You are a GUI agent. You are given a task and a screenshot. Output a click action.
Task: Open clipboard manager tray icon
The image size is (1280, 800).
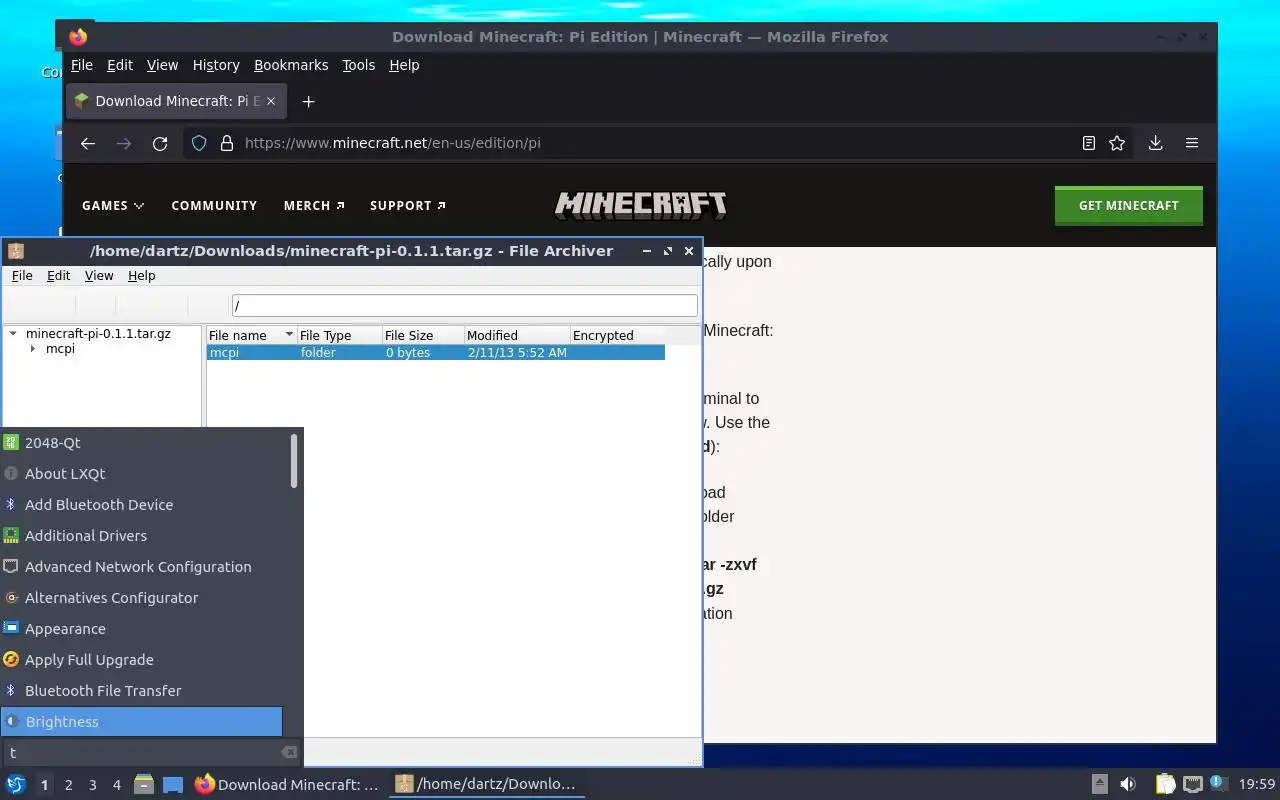pyautogui.click(x=1165, y=784)
